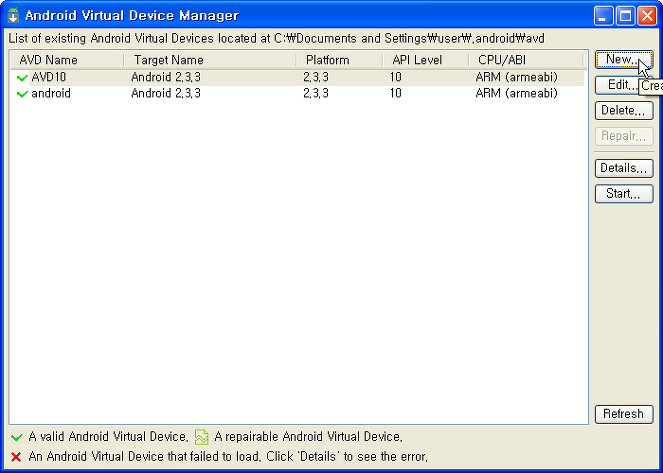Click the repairable device legend icon
The height and width of the screenshot is (473, 663).
tap(202, 437)
